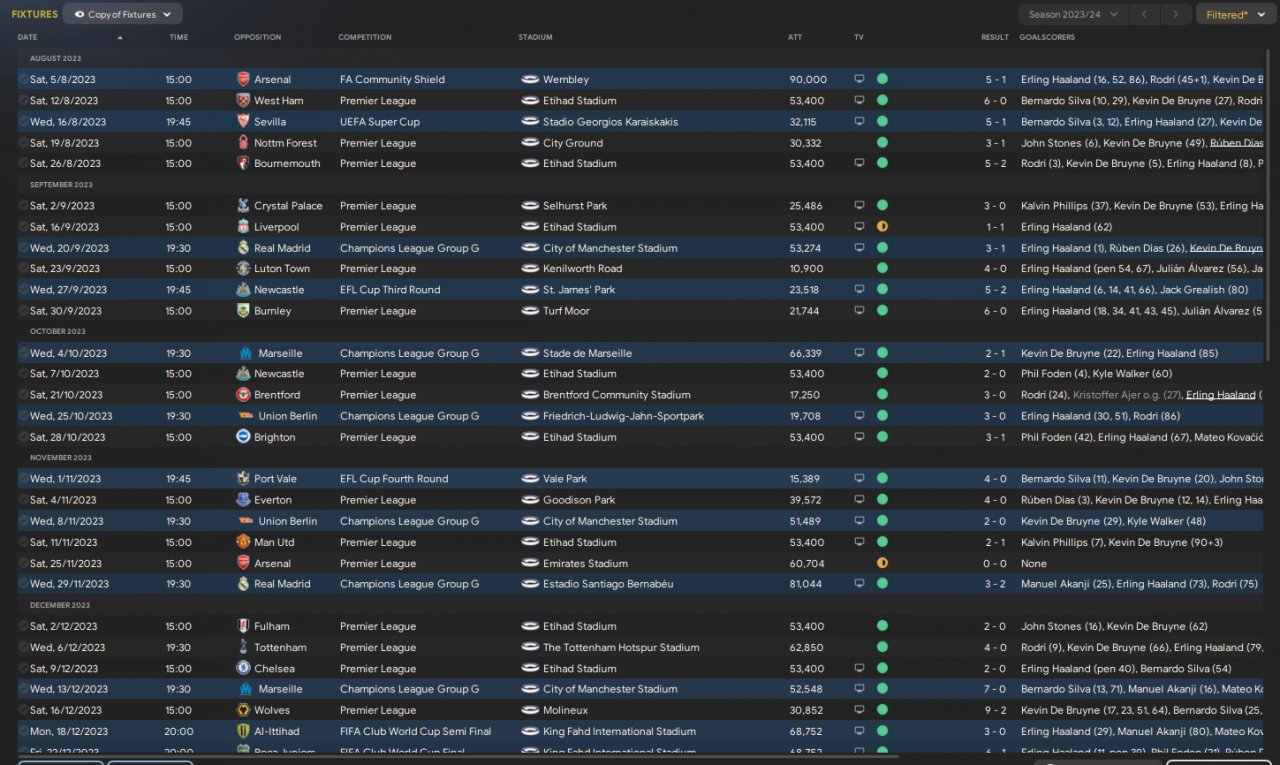The width and height of the screenshot is (1280, 765).
Task: Click the stadium icon beside Goodison Park
Action: (530, 500)
